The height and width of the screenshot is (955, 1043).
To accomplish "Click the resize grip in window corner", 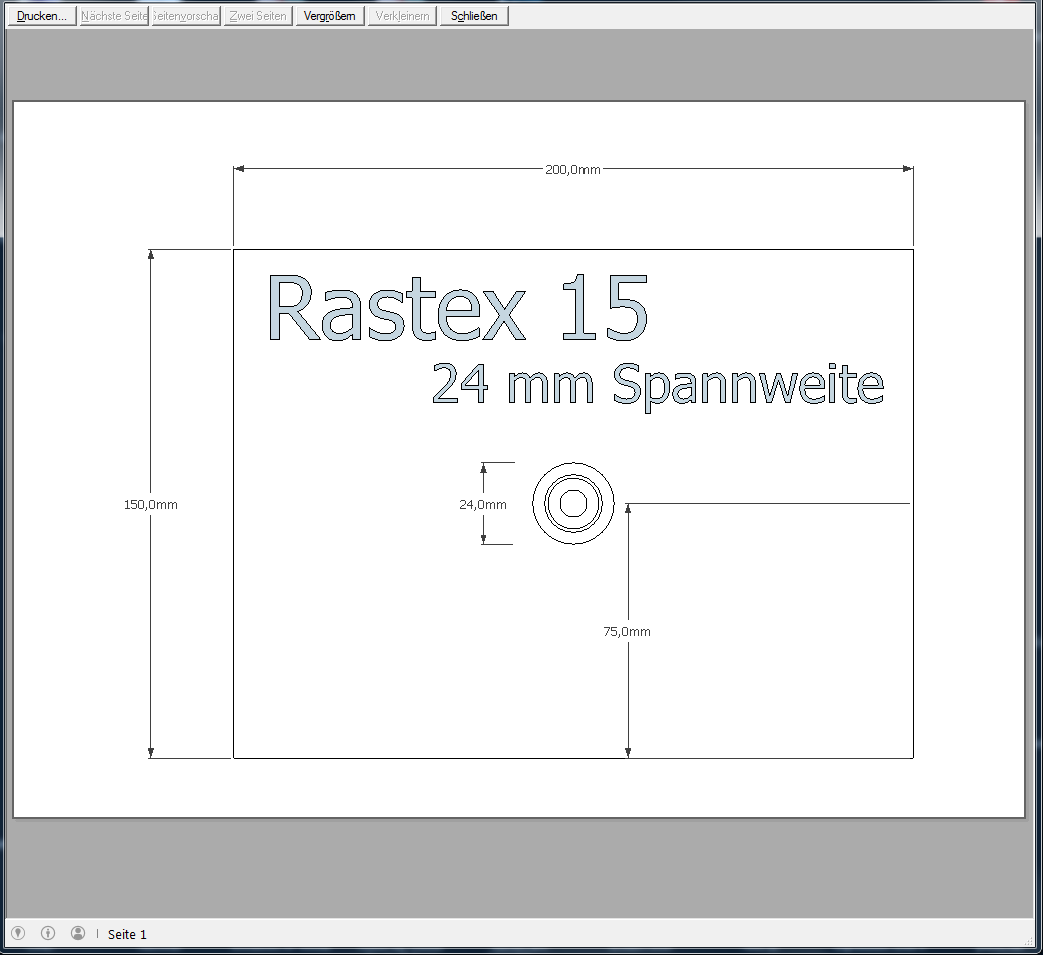I will [1030, 942].
